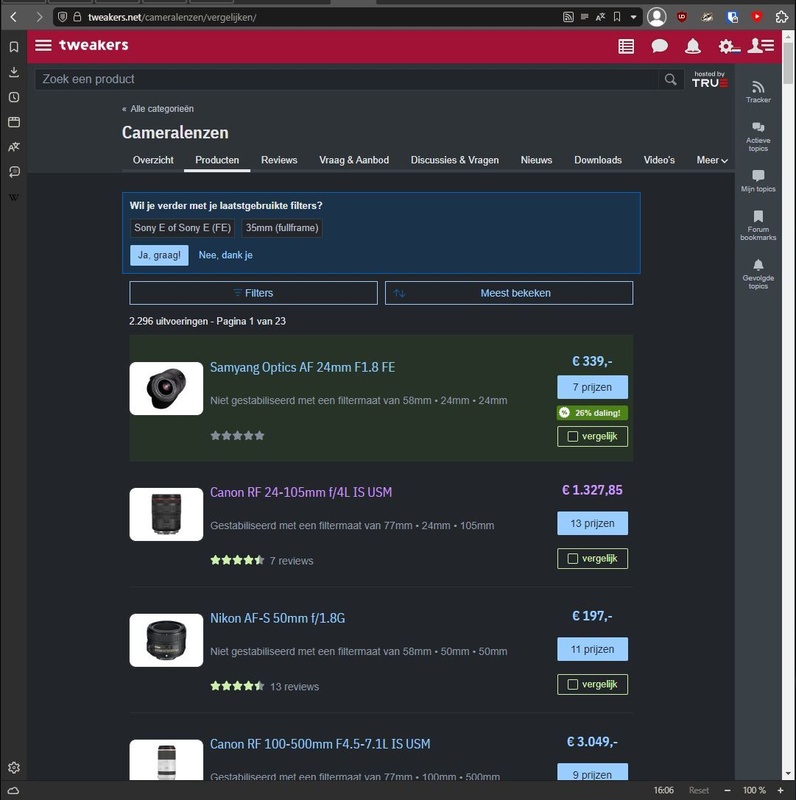Image resolution: width=796 pixels, height=800 pixels.
Task: Open the red YouTube extension icon
Action: click(757, 17)
